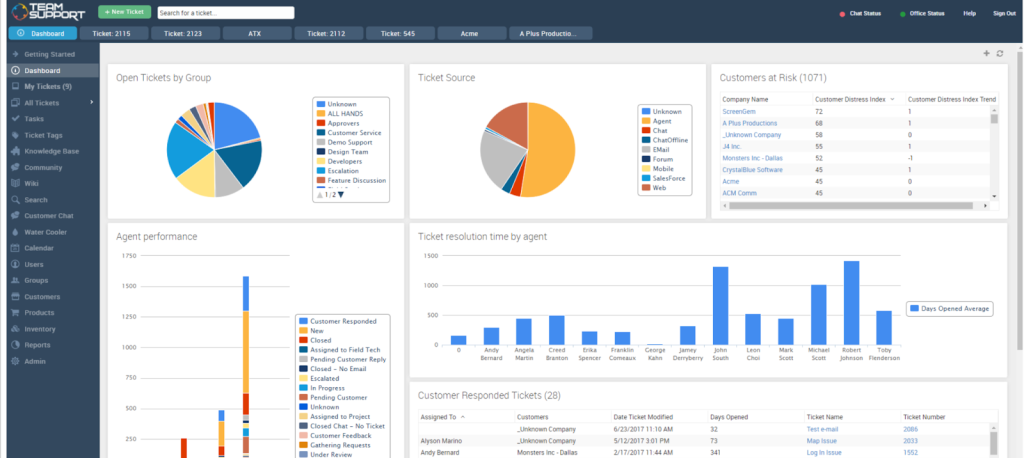Go to next legend page in Open Tickets
1024x458 pixels.
[341, 195]
